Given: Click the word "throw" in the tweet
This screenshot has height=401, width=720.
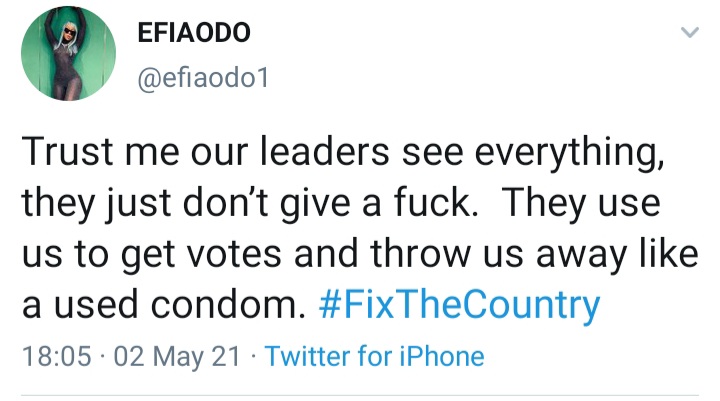Looking at the screenshot, I should coord(420,253).
